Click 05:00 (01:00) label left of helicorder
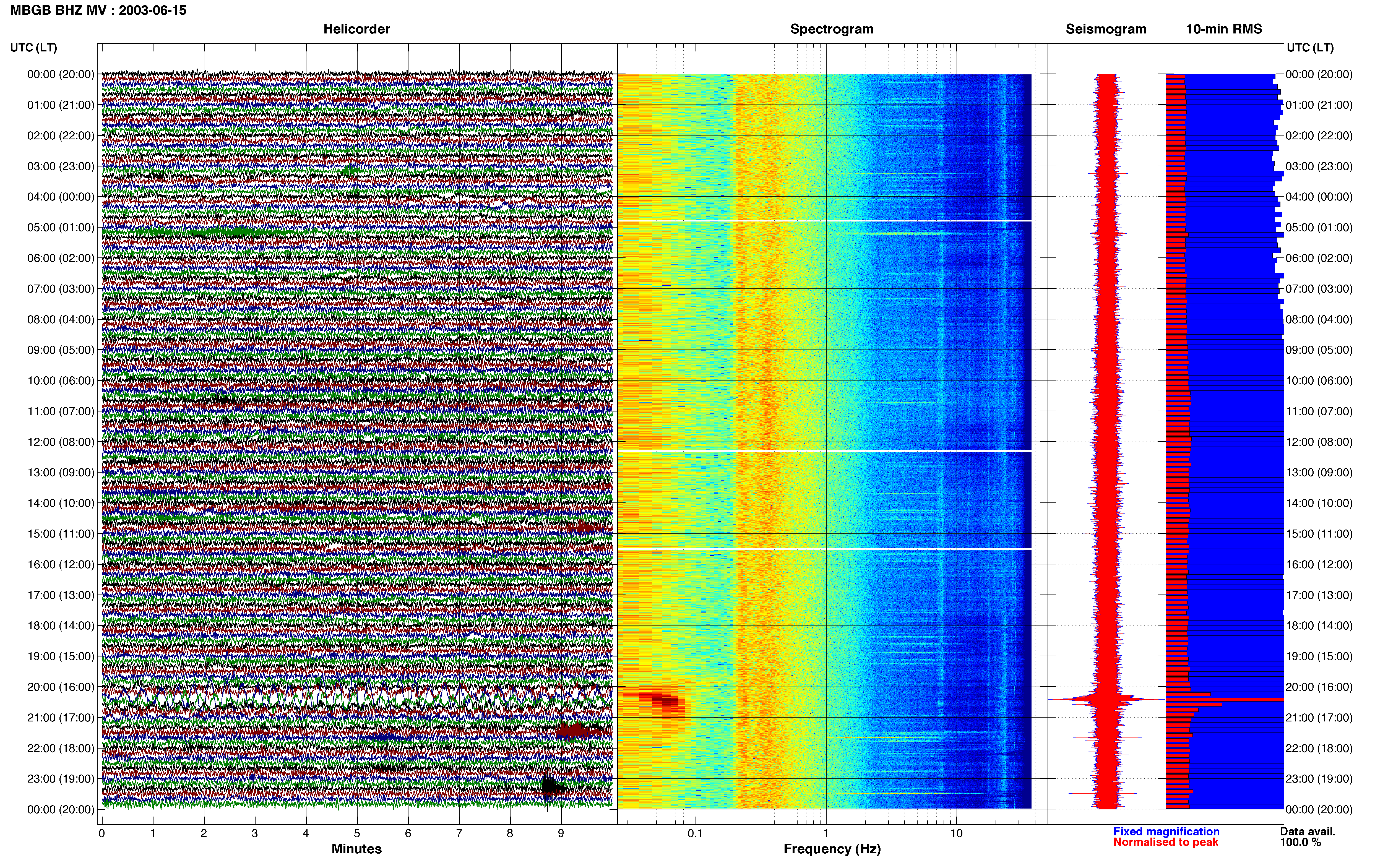Screen dimensions: 1388x868 click(60, 227)
